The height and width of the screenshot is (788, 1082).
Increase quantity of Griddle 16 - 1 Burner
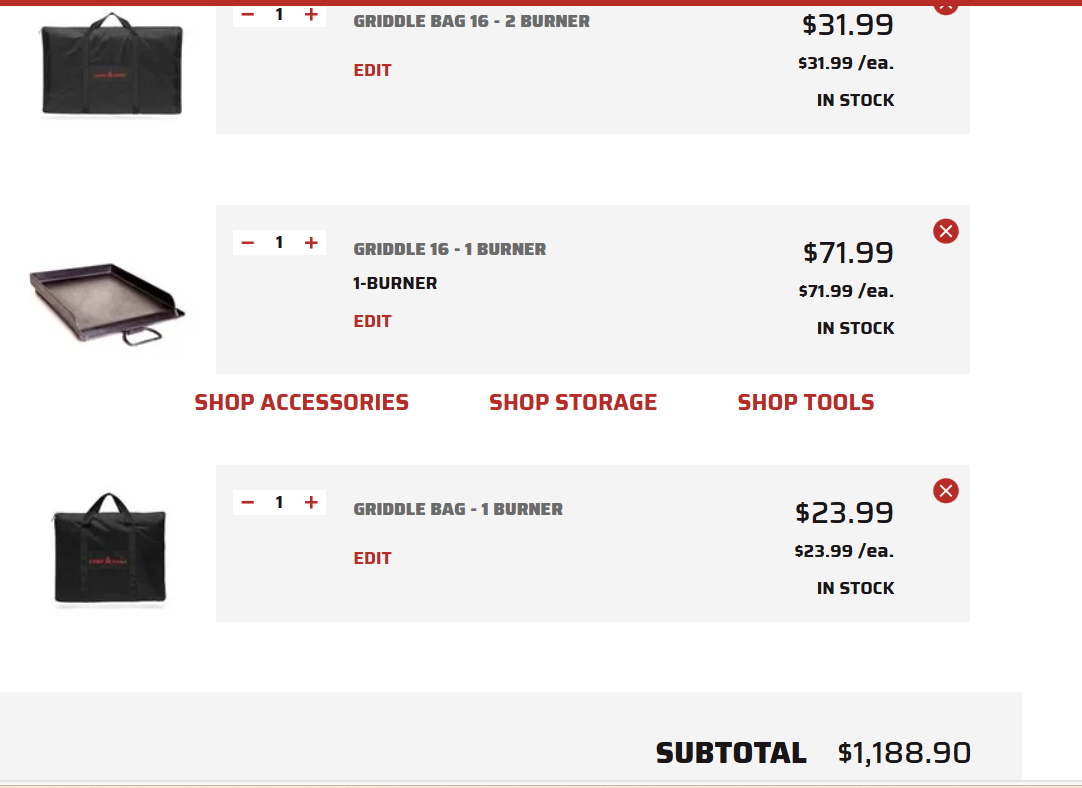[x=311, y=242]
